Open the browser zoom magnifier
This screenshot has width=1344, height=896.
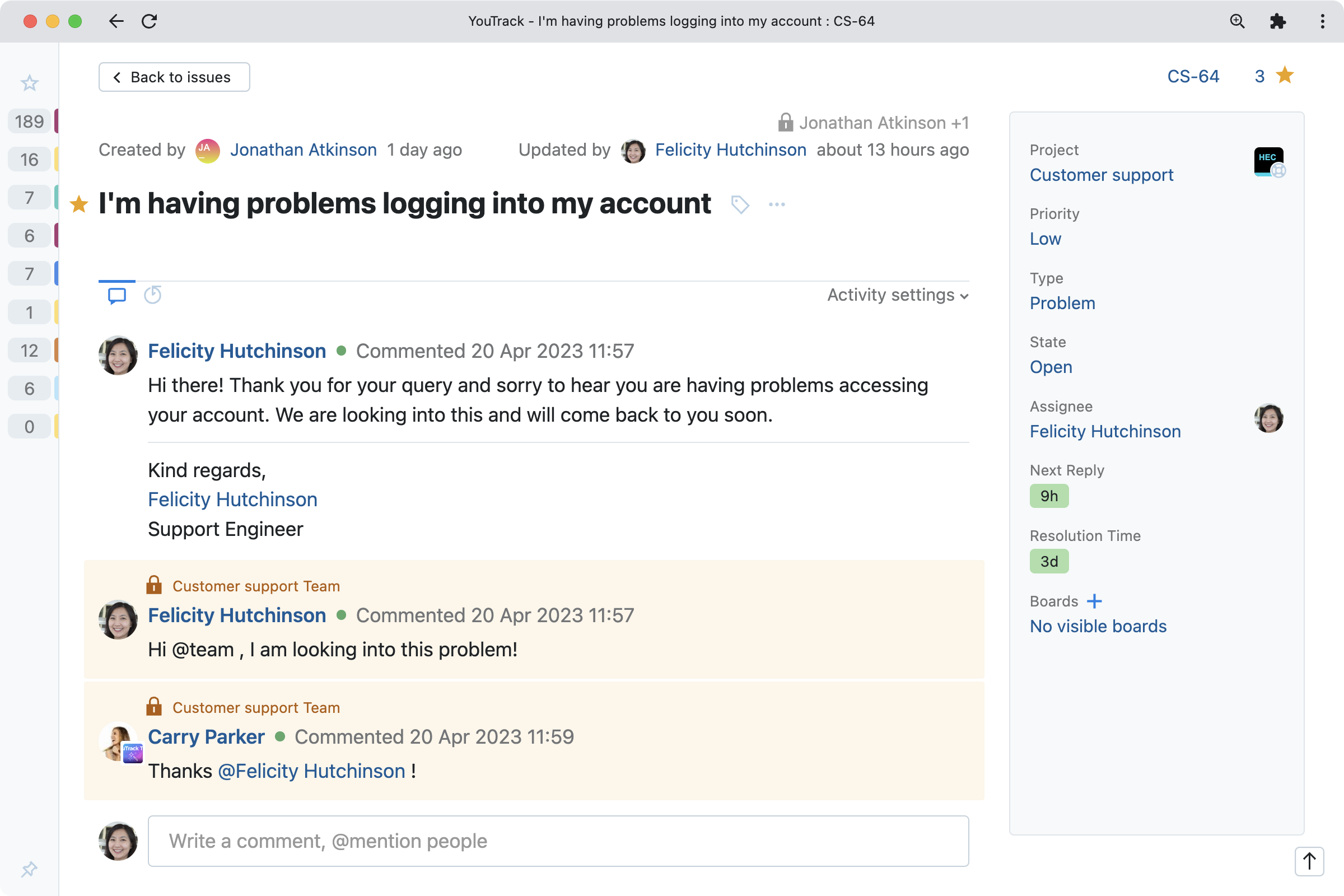1236,21
